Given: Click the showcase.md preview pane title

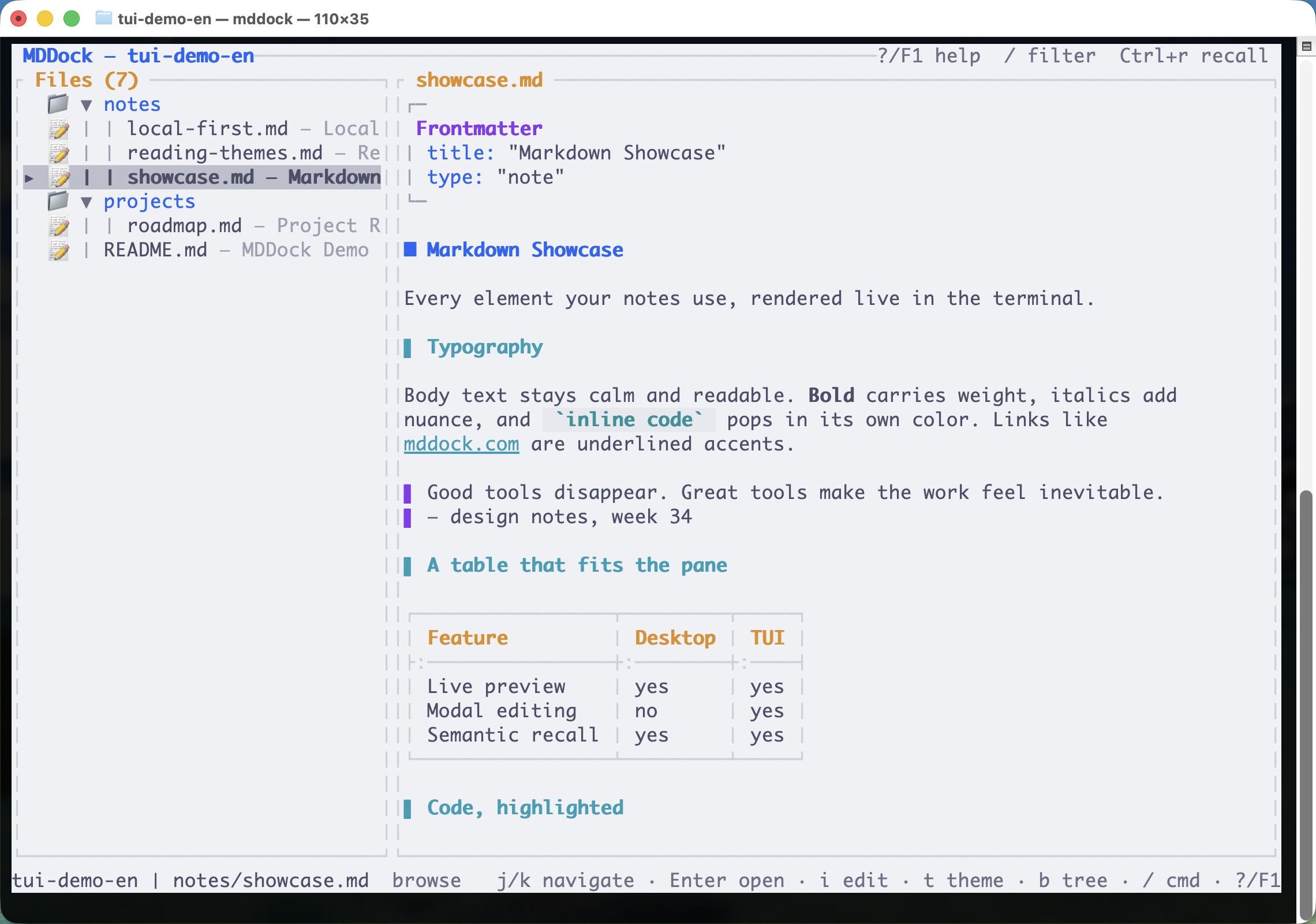Looking at the screenshot, I should [x=479, y=80].
